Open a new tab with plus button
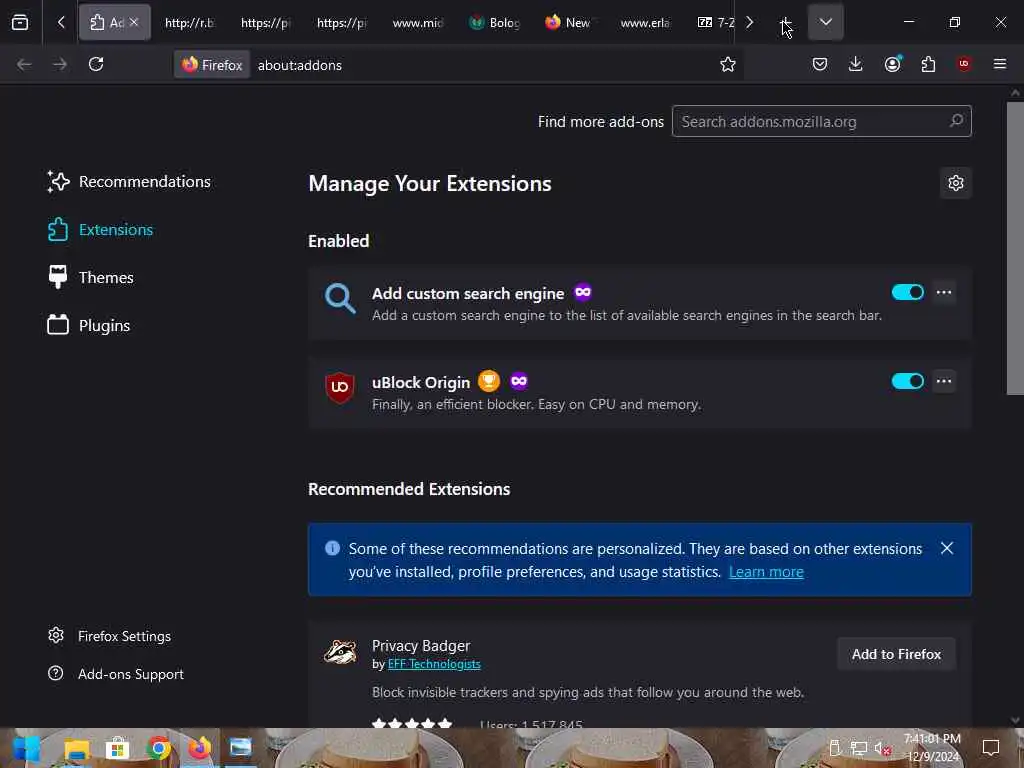This screenshot has width=1024, height=768. [786, 22]
